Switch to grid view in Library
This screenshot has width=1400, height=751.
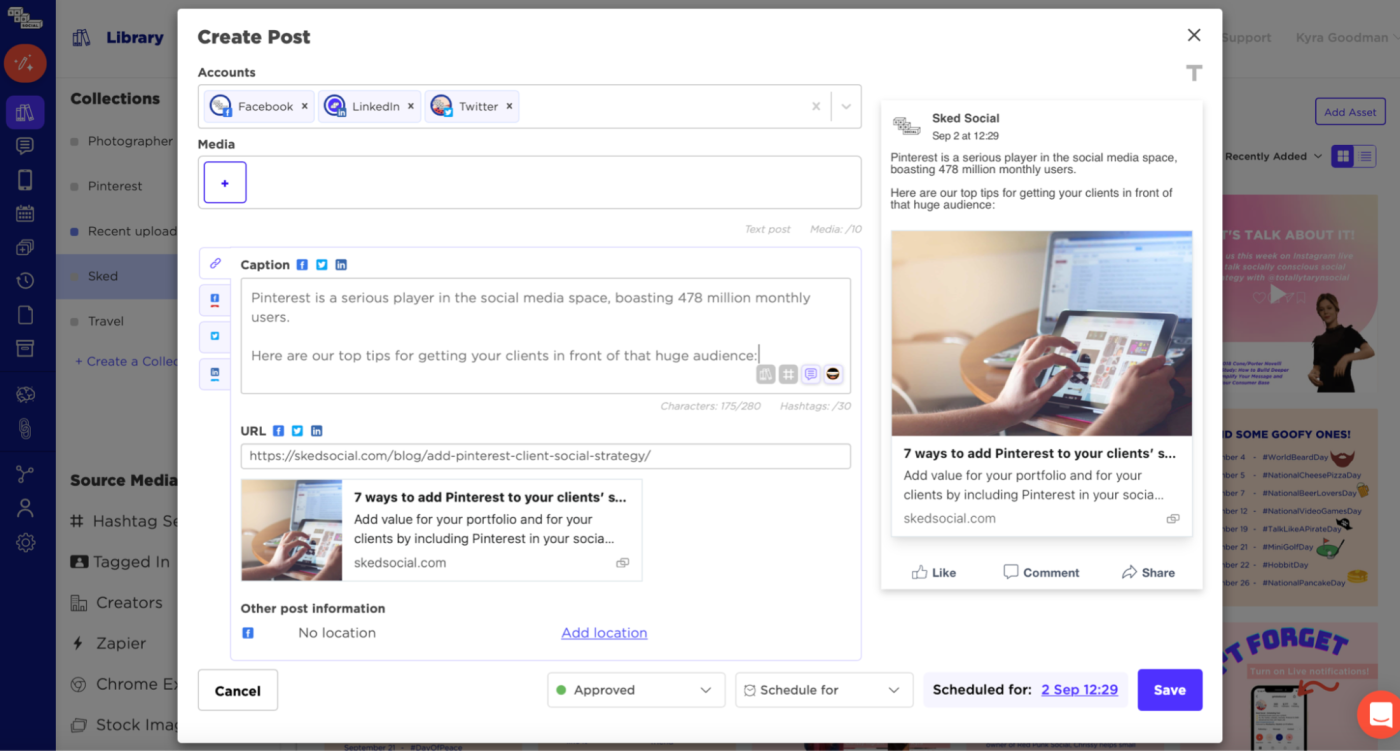[1343, 156]
